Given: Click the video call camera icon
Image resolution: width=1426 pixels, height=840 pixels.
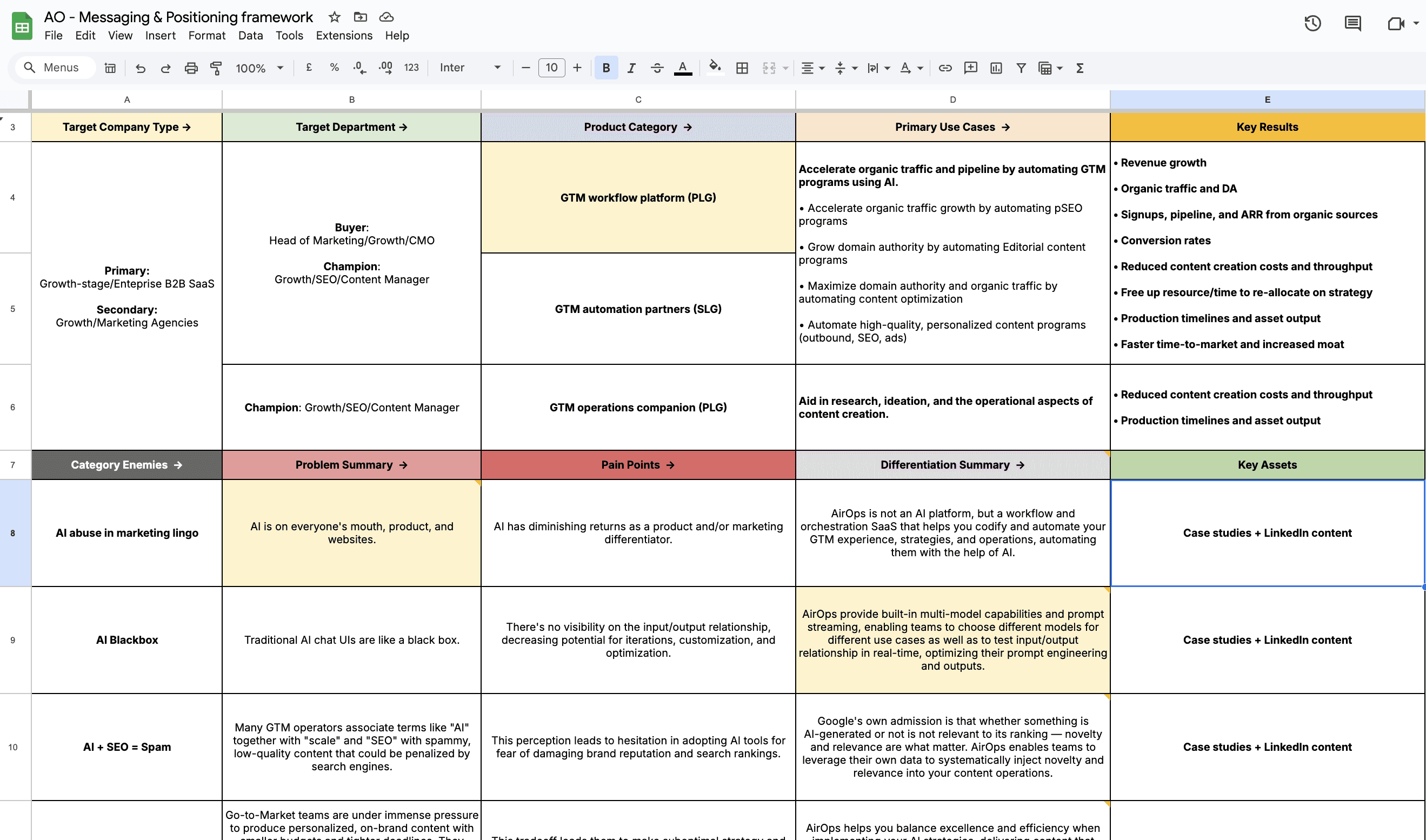Looking at the screenshot, I should coord(1395,24).
